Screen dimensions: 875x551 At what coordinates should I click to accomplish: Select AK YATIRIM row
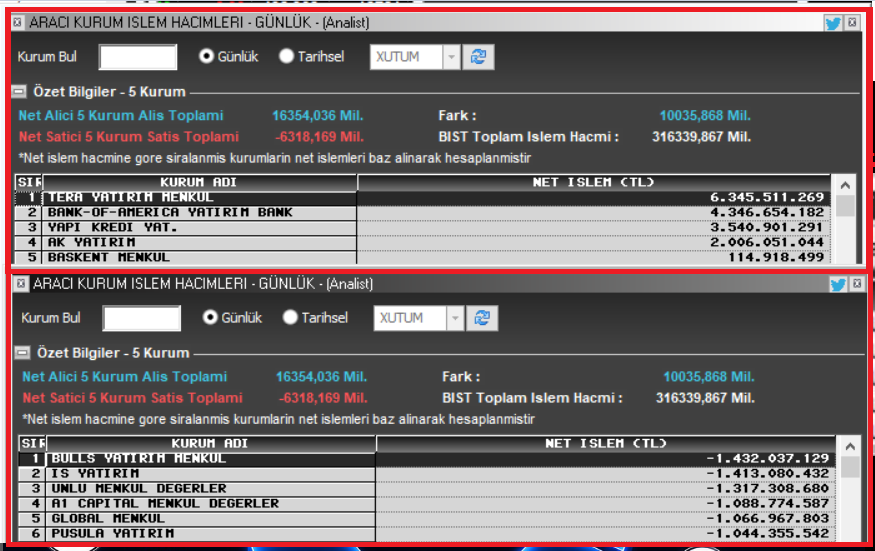[x=422, y=243]
